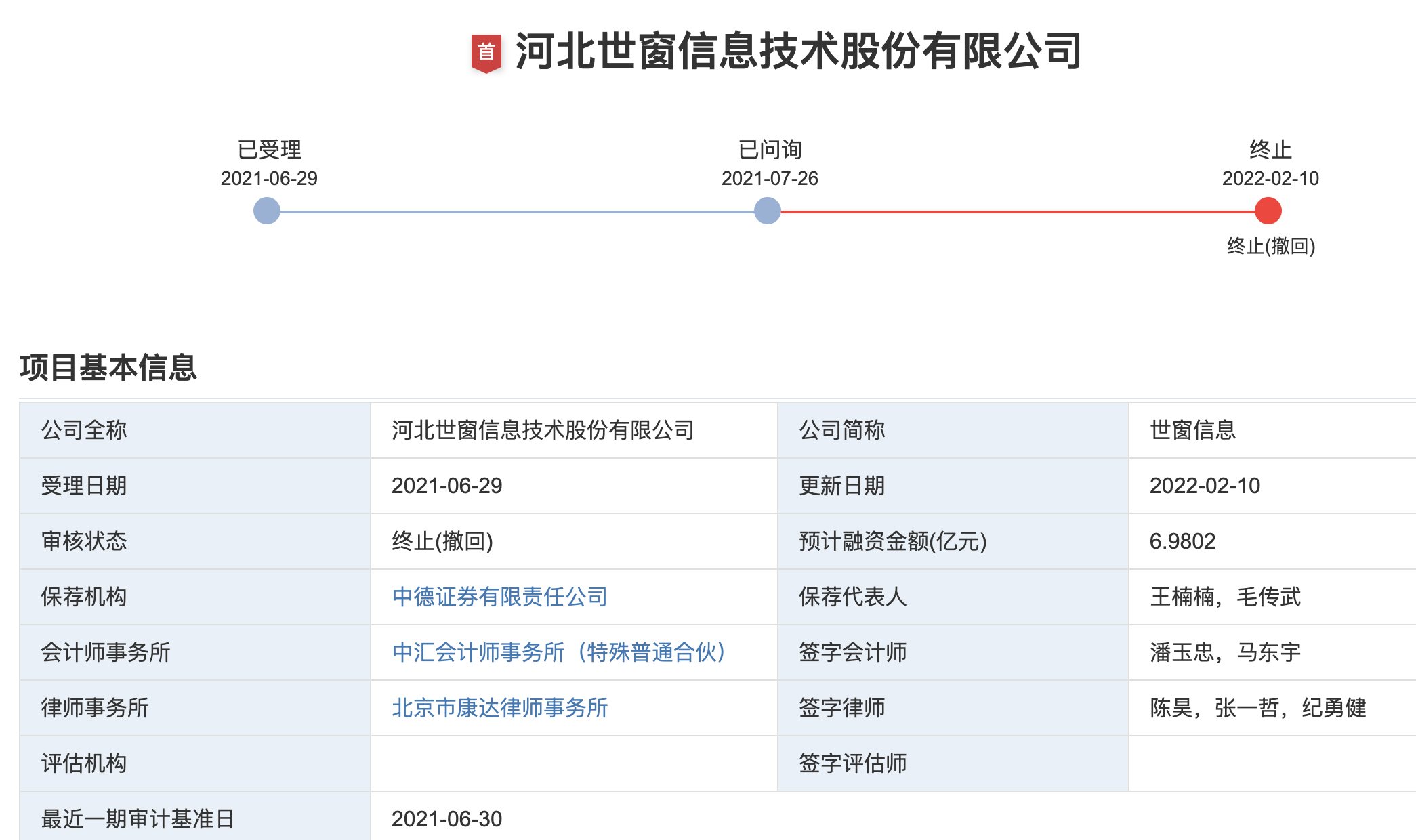Click the 评估机构 label cell

tap(195, 763)
